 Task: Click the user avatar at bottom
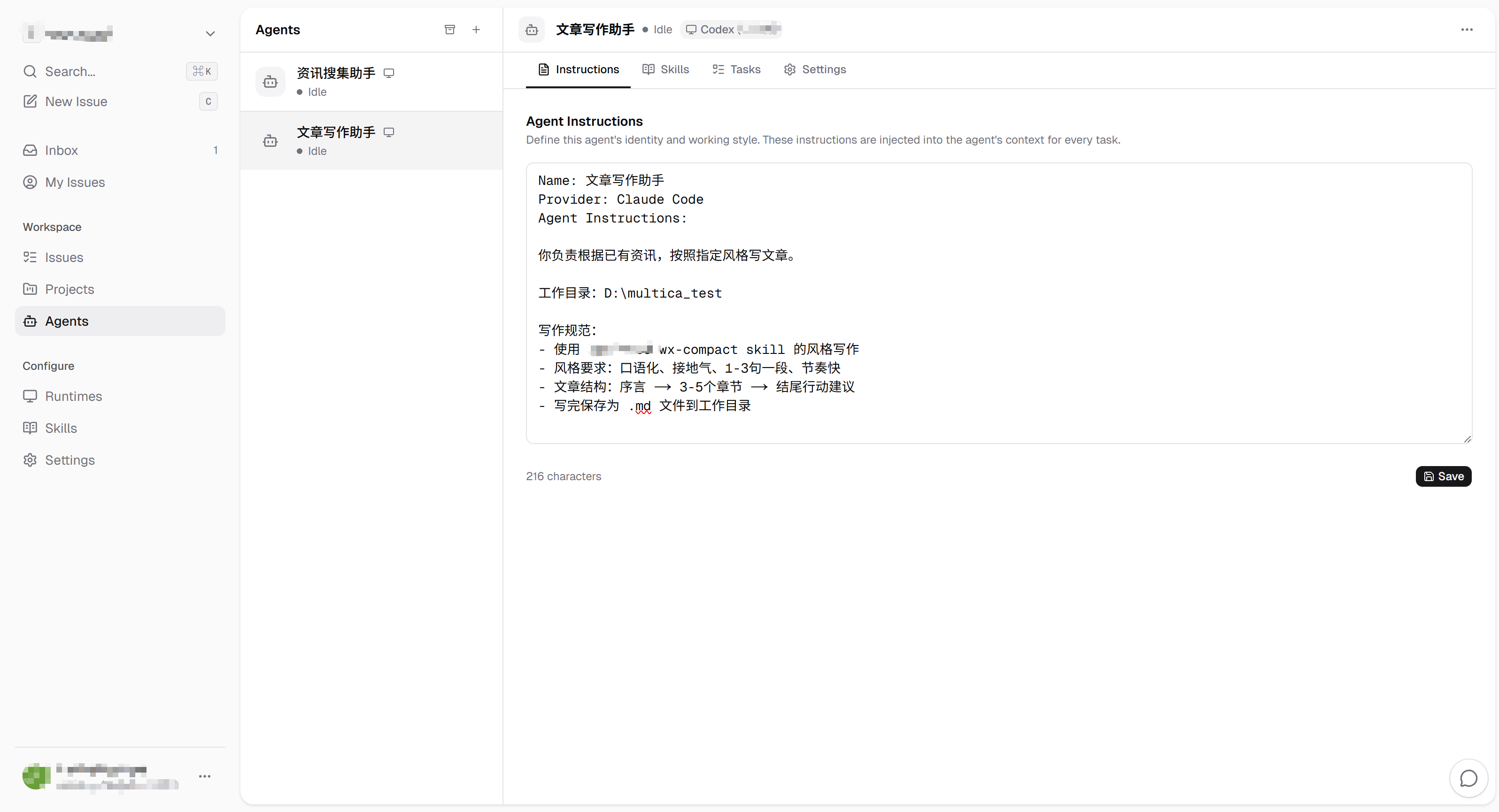[x=36, y=776]
